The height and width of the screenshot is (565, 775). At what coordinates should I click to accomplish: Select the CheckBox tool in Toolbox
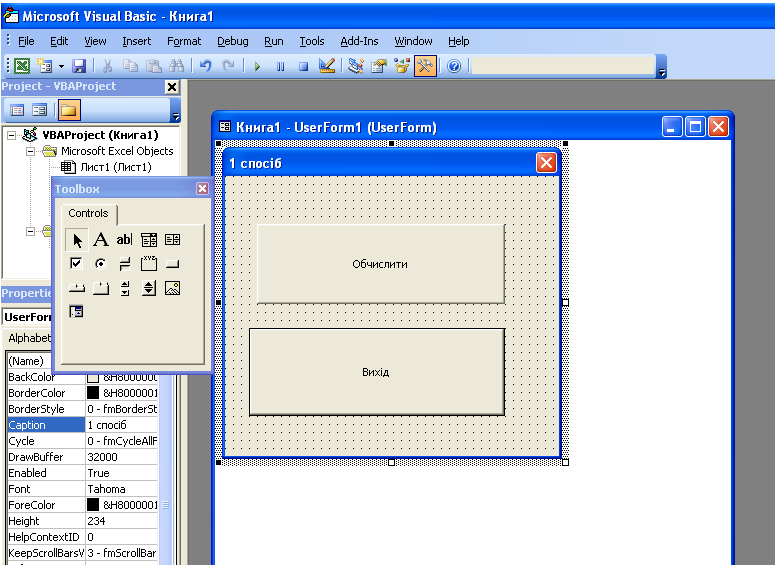76,263
